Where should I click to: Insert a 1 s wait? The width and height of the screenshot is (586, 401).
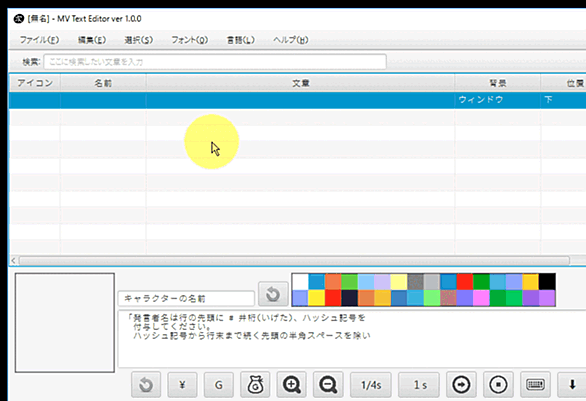[419, 385]
